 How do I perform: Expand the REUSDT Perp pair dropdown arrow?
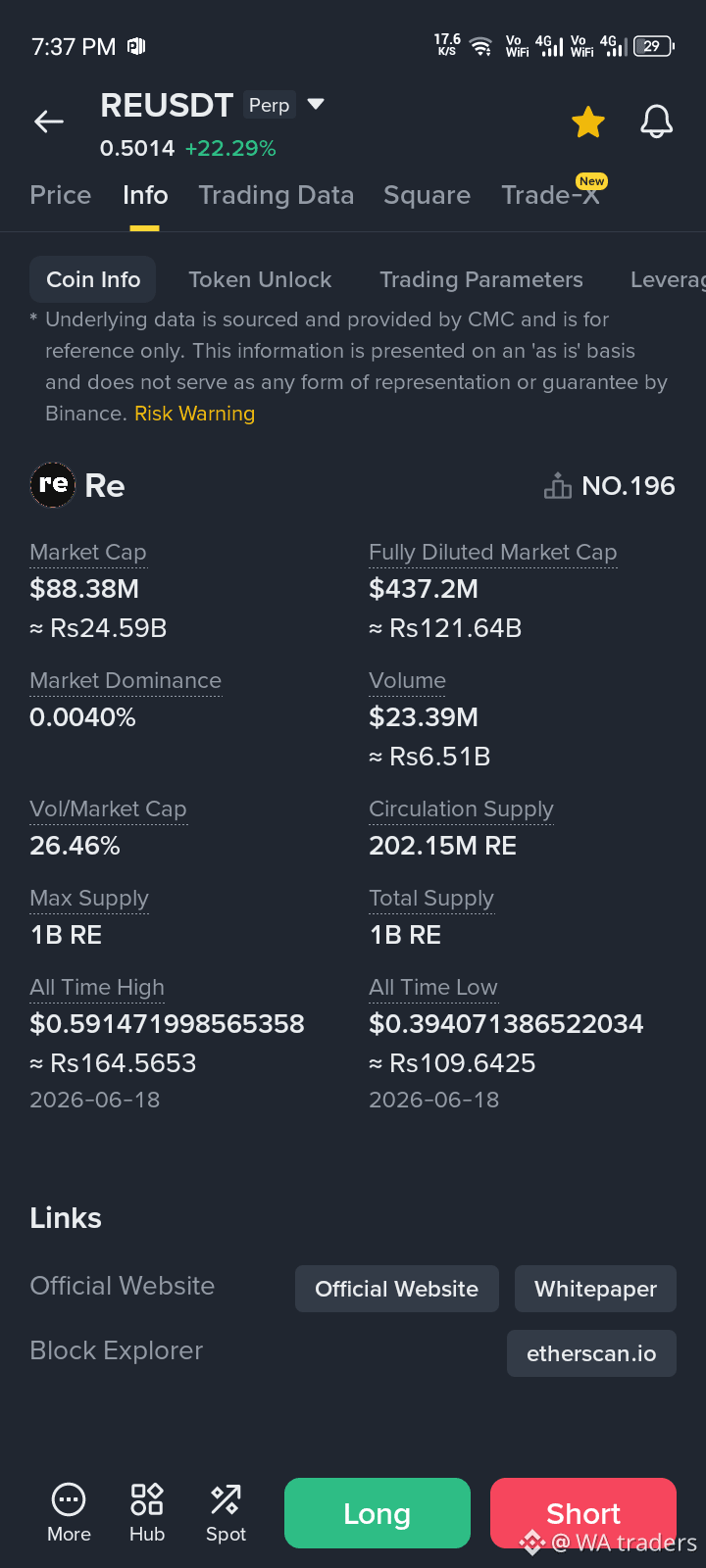point(316,104)
